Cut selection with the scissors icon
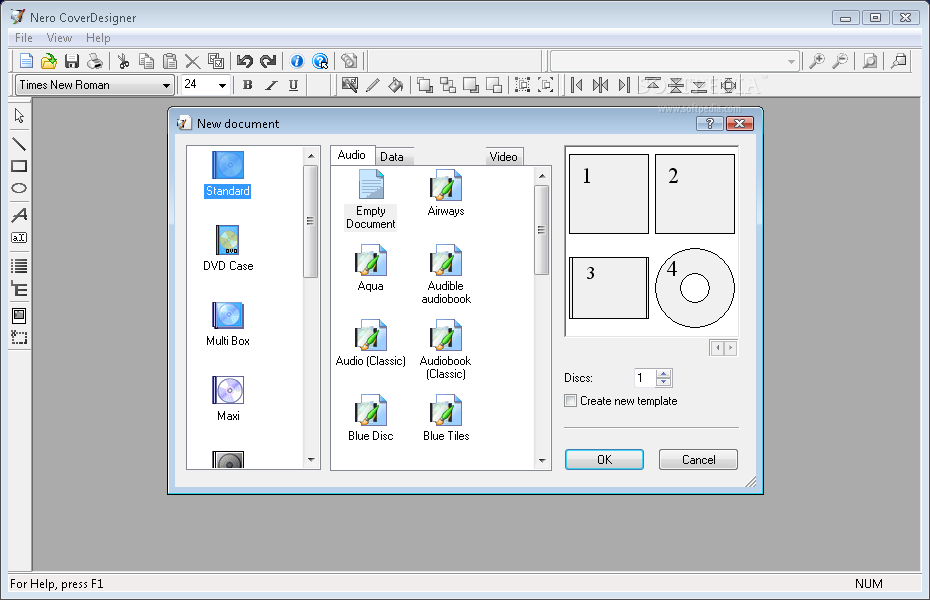This screenshot has width=930, height=600. (x=123, y=61)
